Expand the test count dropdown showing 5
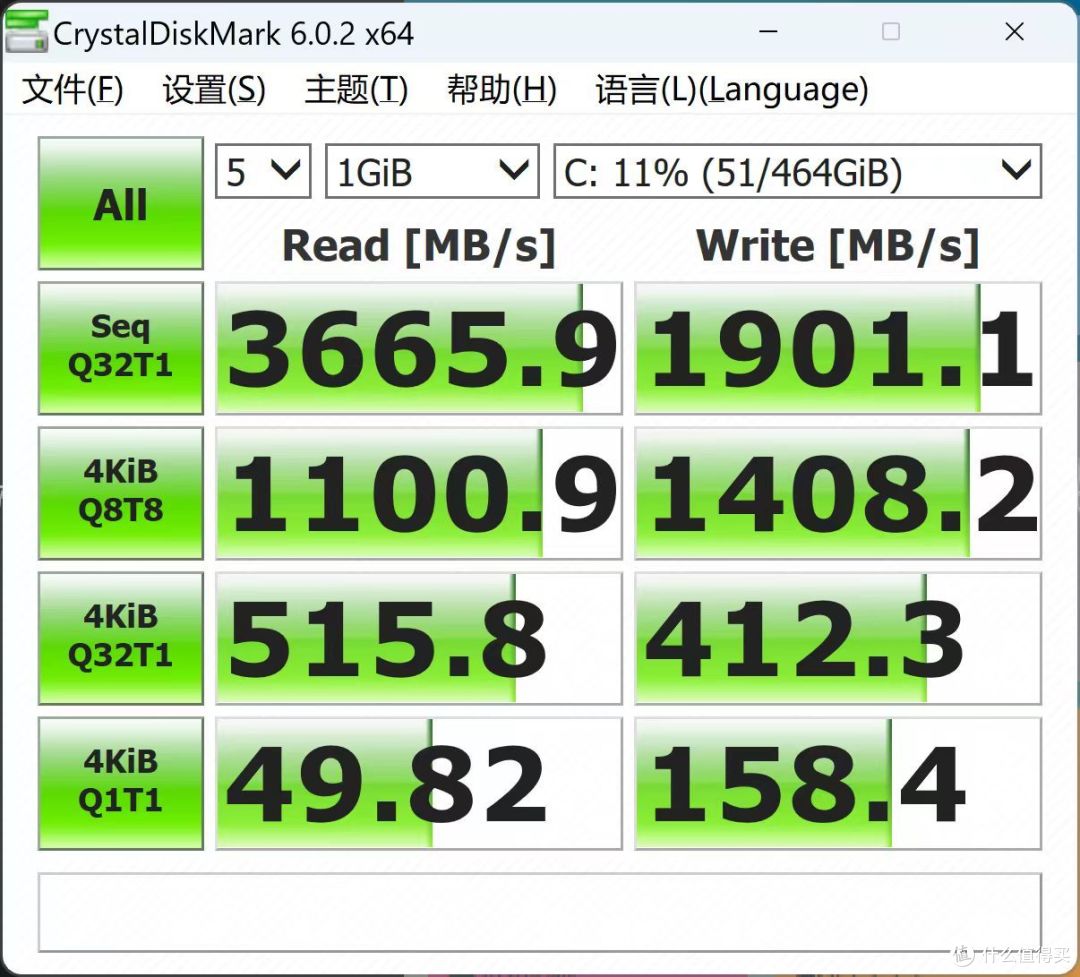Viewport: 1080px width, 977px height. (263, 171)
